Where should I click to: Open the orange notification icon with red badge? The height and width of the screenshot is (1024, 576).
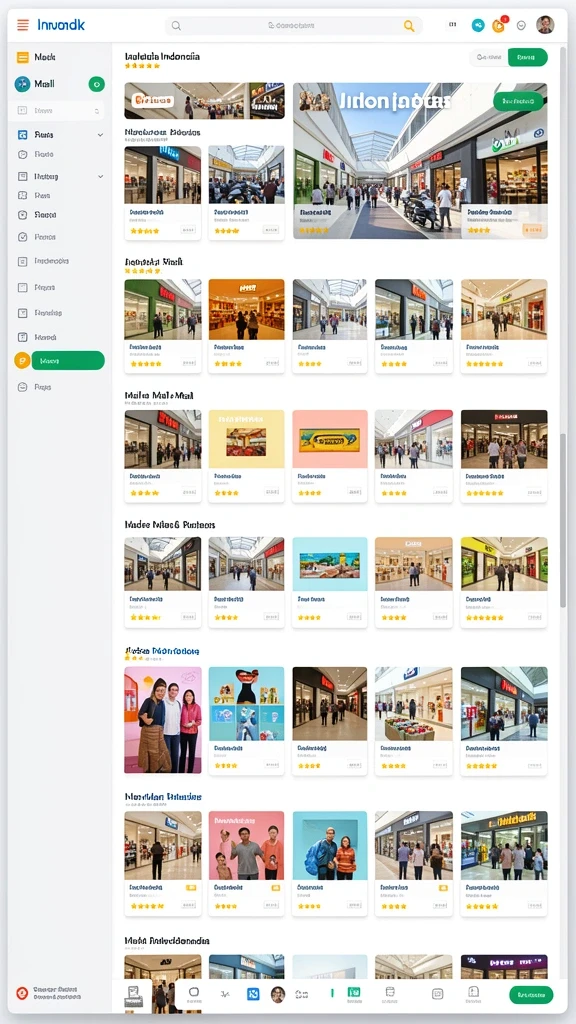[x=498, y=25]
